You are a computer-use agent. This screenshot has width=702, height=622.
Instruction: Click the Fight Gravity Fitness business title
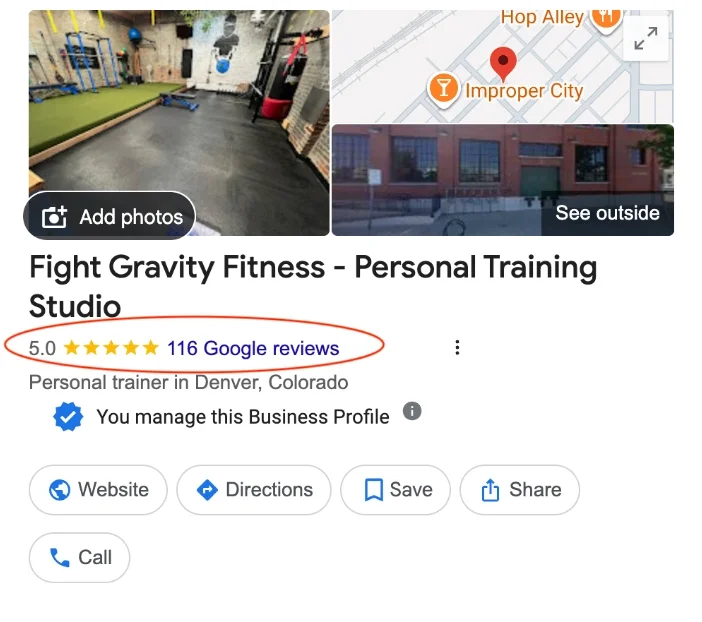pyautogui.click(x=313, y=287)
